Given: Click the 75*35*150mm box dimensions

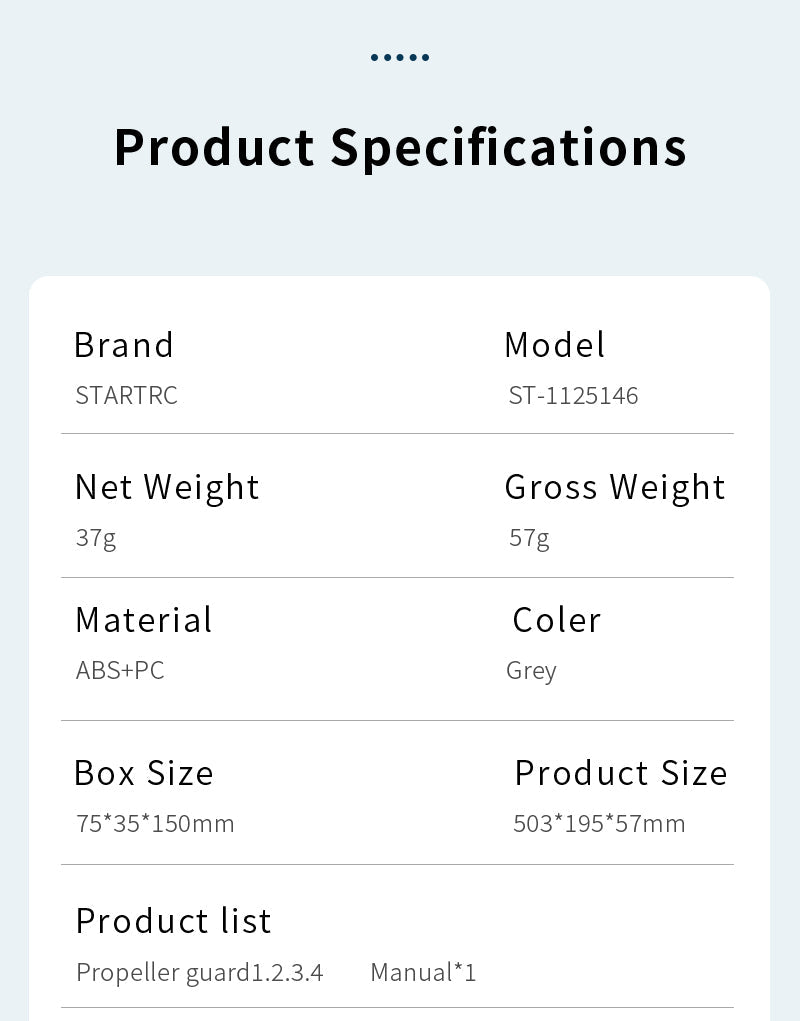Looking at the screenshot, I should tap(155, 824).
